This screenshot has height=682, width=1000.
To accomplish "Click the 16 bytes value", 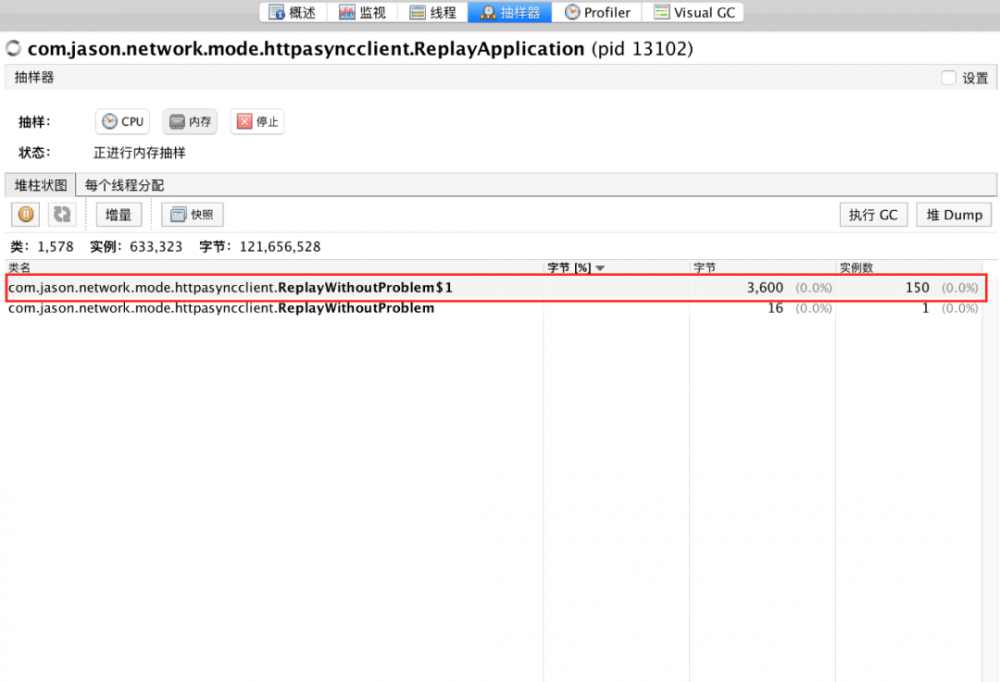I will coord(775,308).
